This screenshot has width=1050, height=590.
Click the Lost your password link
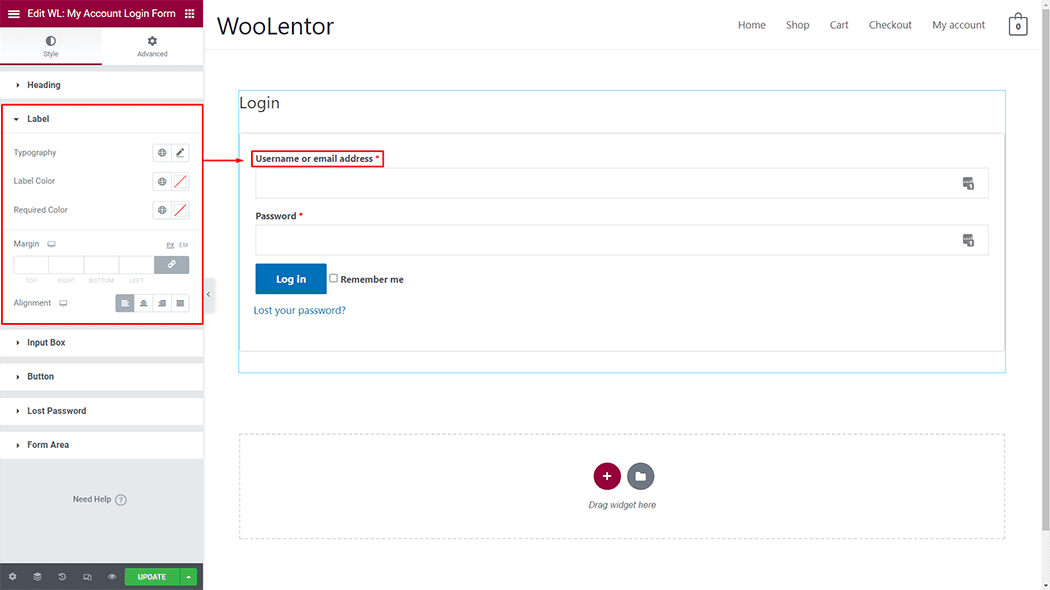(300, 311)
